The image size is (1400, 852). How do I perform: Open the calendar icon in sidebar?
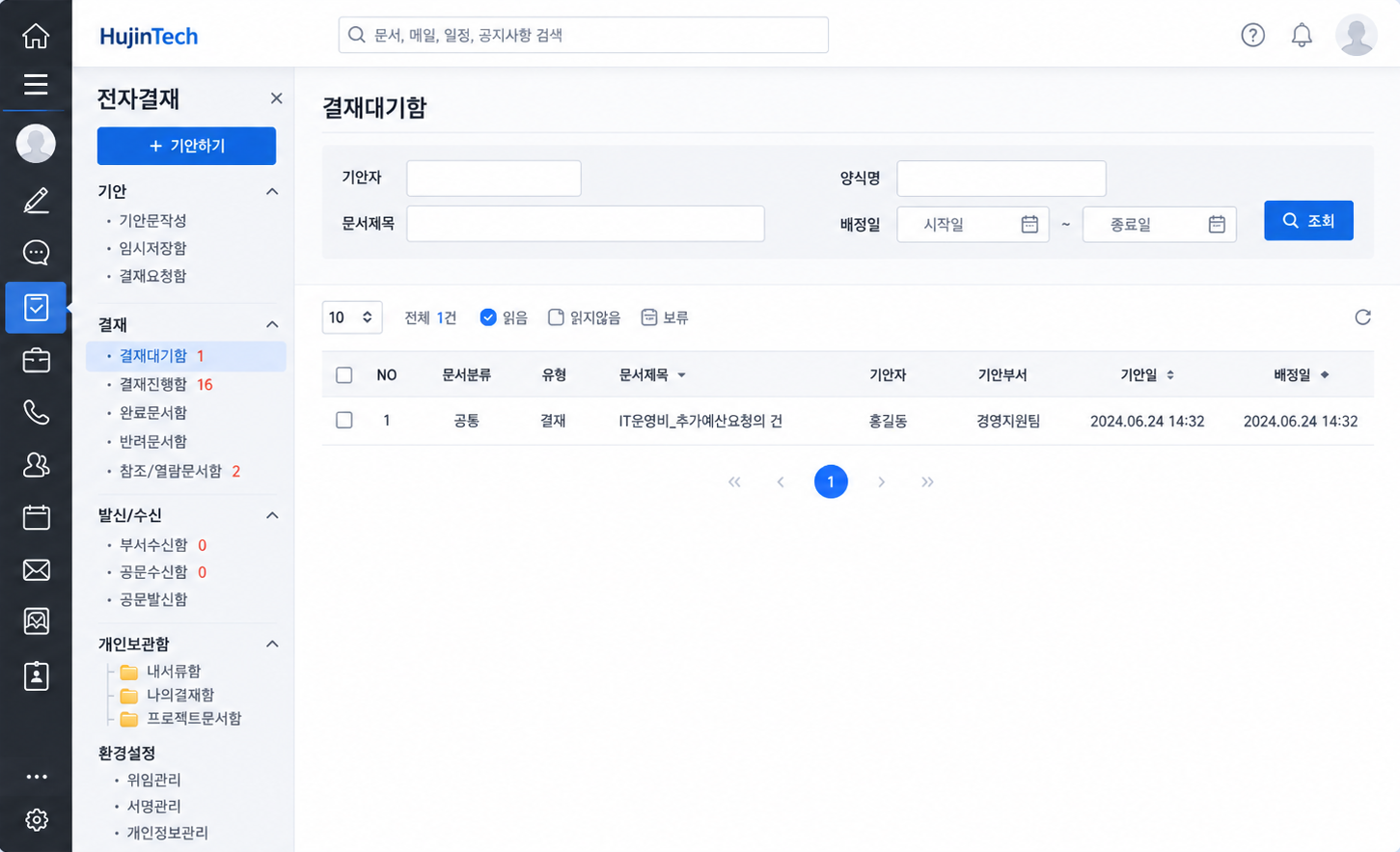(36, 517)
